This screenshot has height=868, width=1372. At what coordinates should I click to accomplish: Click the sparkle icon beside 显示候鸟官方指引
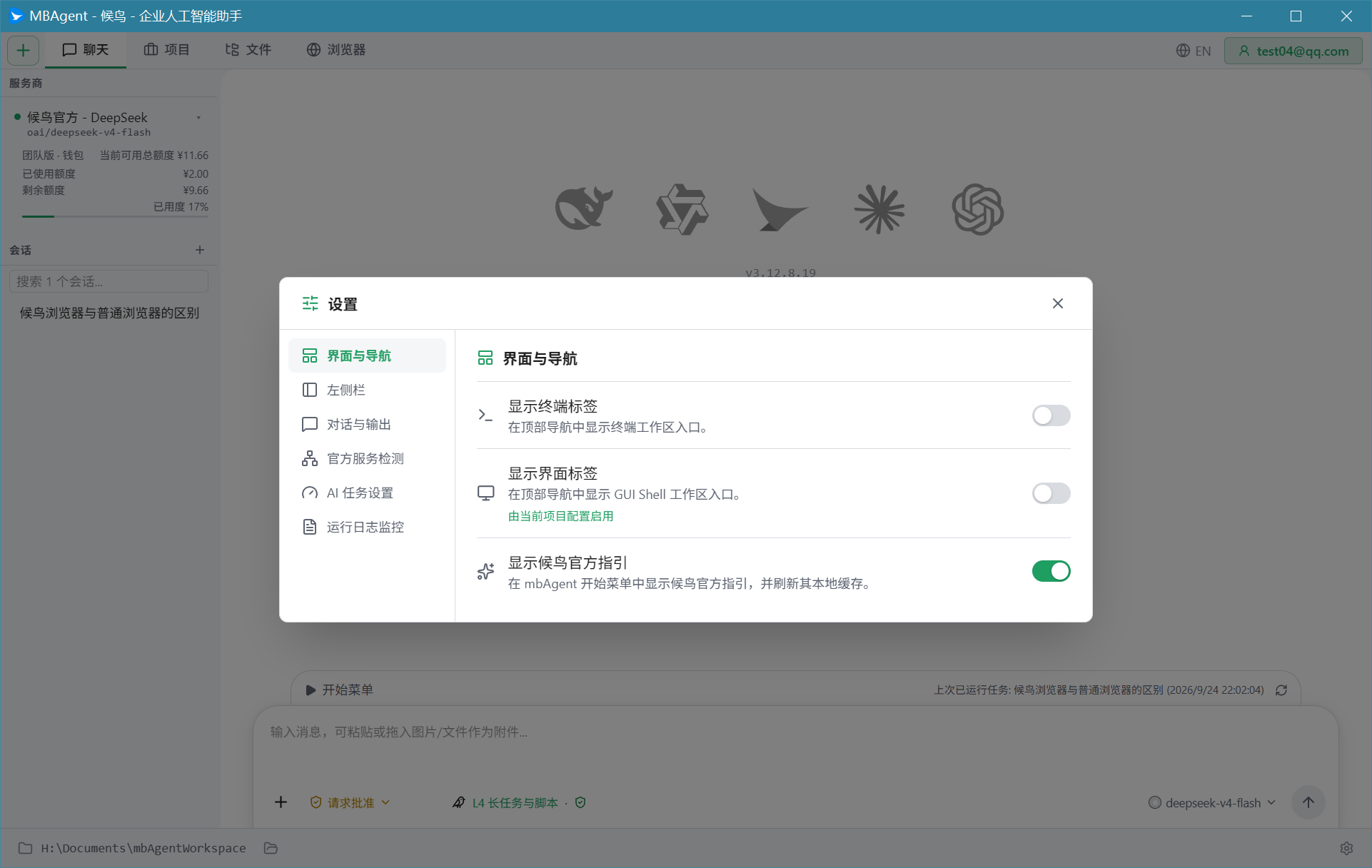point(485,571)
